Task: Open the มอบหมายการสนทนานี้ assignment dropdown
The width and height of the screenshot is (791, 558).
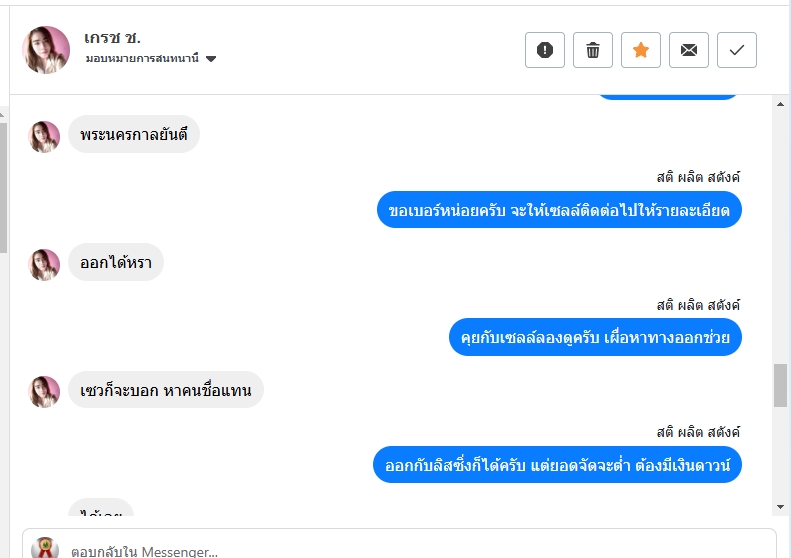Action: [151, 59]
